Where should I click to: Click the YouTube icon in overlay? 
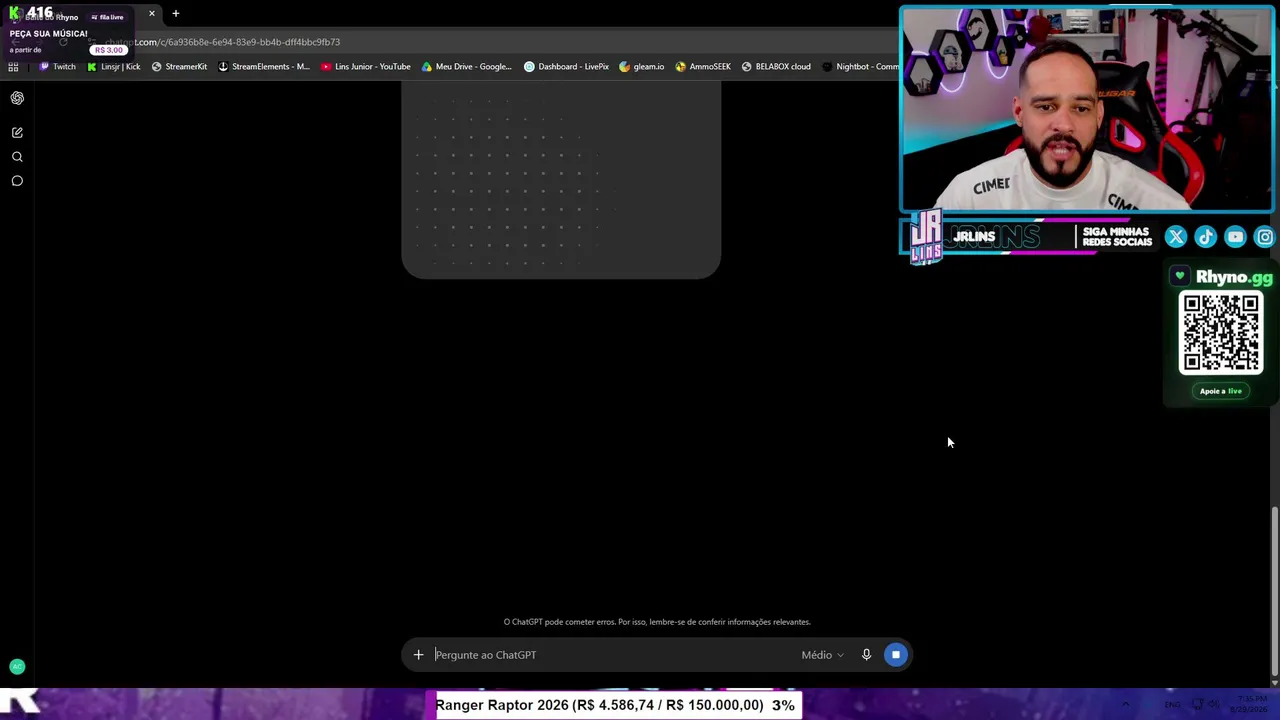coord(1235,237)
